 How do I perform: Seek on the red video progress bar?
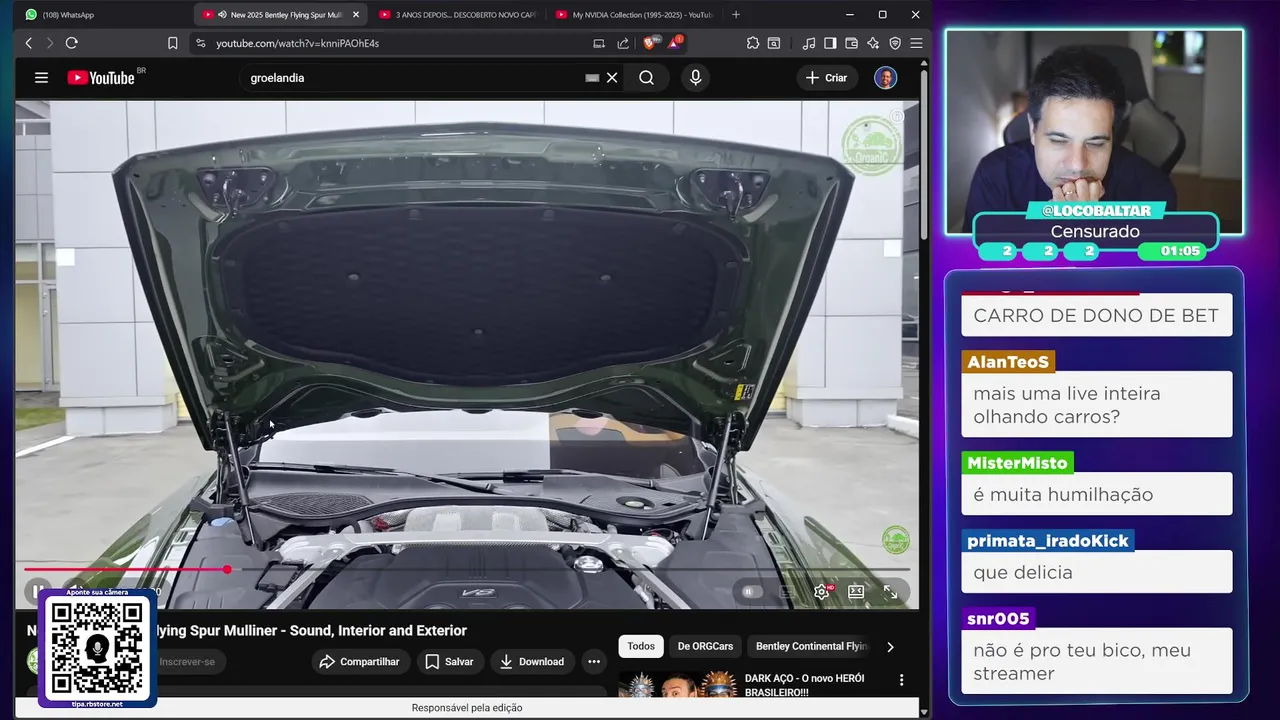coord(467,569)
